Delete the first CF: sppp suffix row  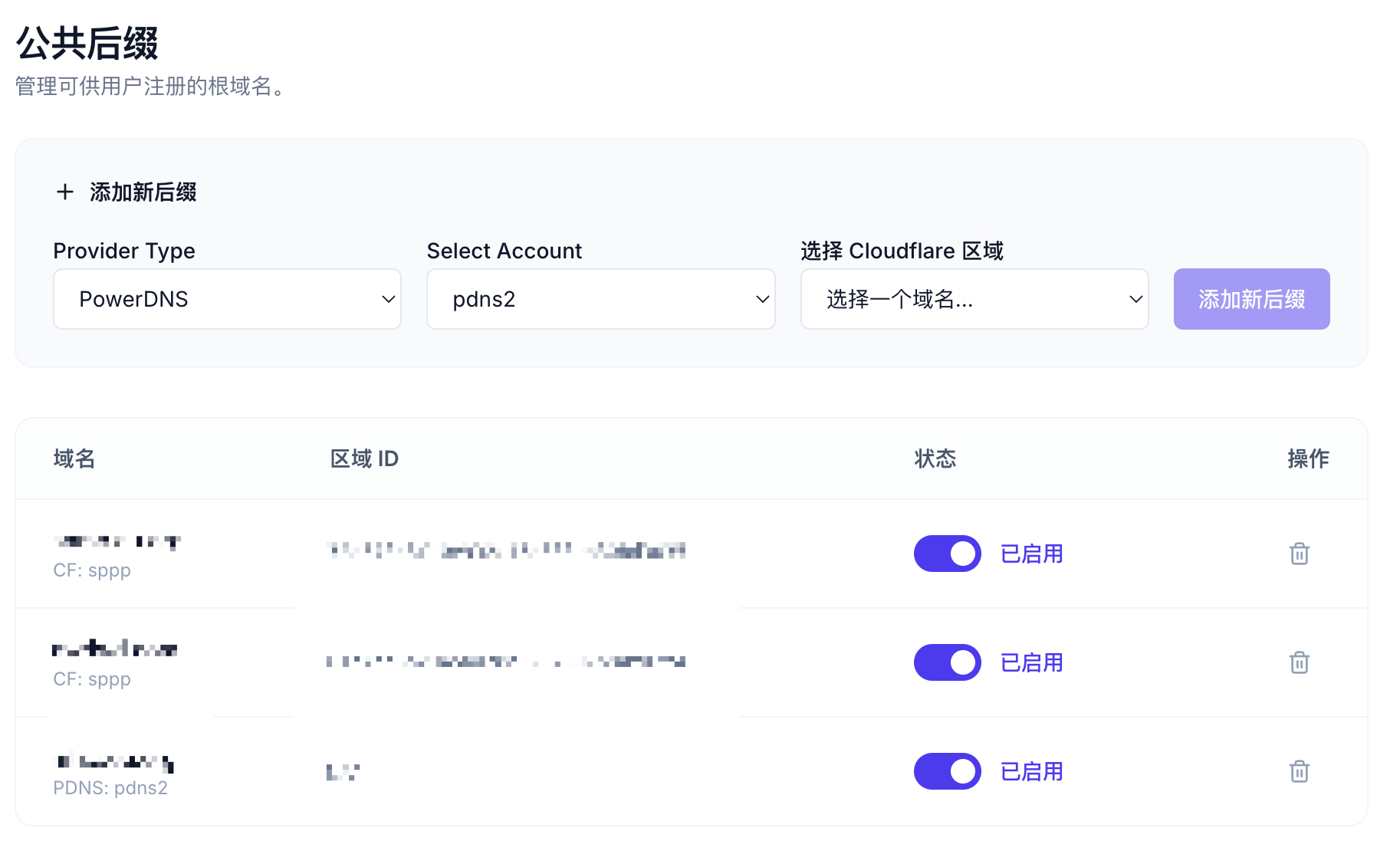click(x=1299, y=554)
